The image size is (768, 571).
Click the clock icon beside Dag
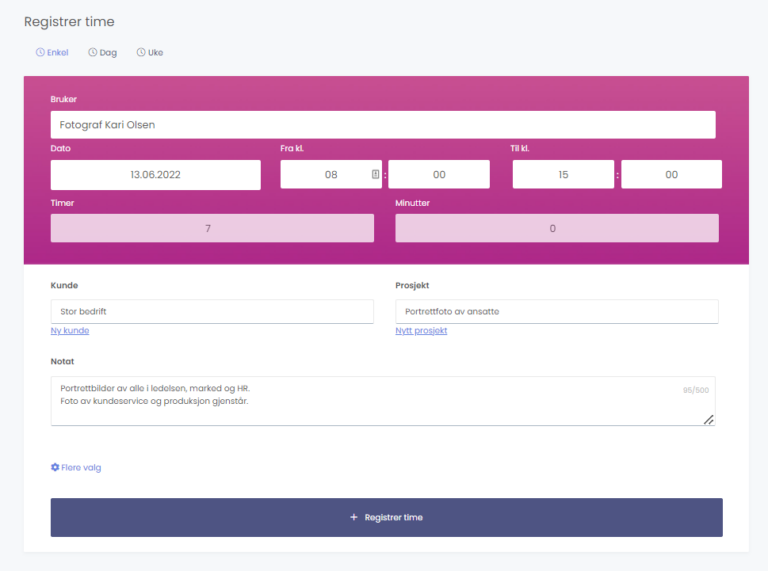92,52
